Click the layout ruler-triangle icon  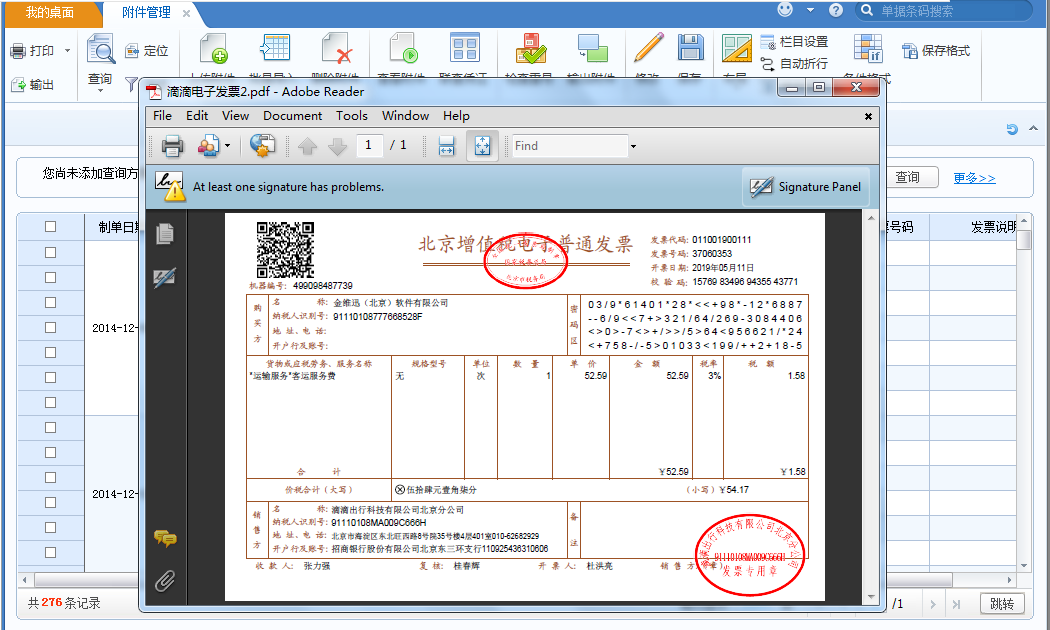point(737,48)
